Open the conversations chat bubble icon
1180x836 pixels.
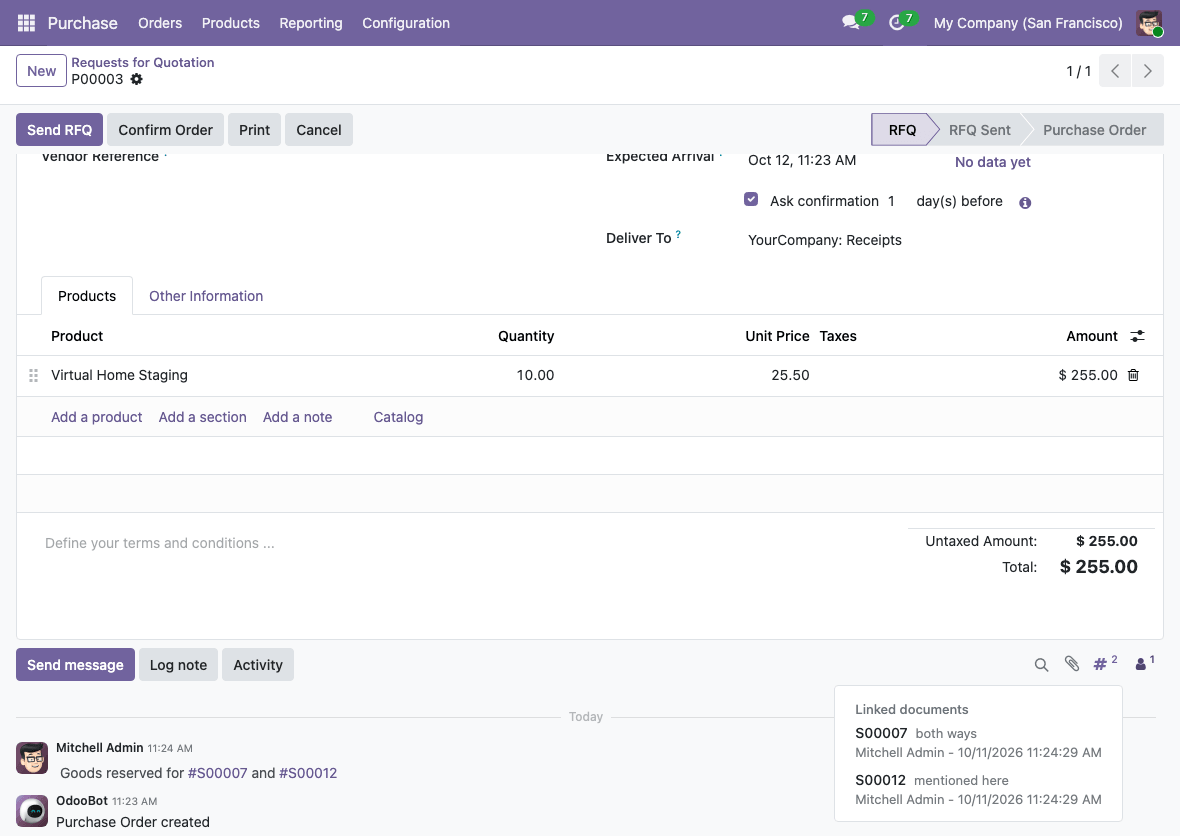(851, 23)
